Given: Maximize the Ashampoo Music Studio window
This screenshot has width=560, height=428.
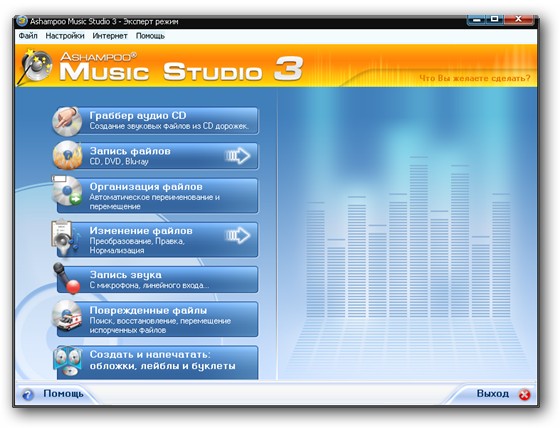Looking at the screenshot, I should click(x=495, y=19).
